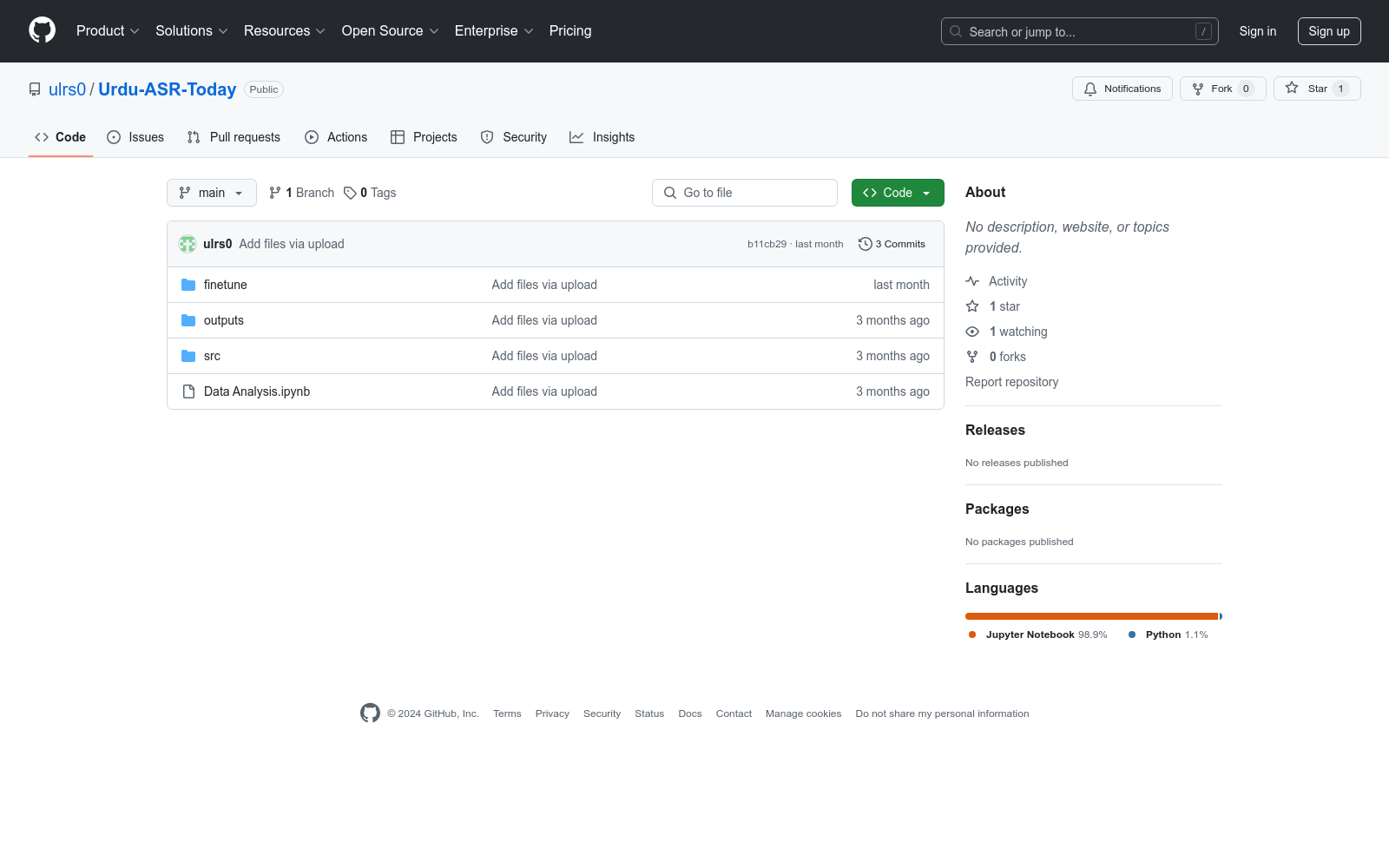Open the Resources dropdown

pyautogui.click(x=285, y=30)
